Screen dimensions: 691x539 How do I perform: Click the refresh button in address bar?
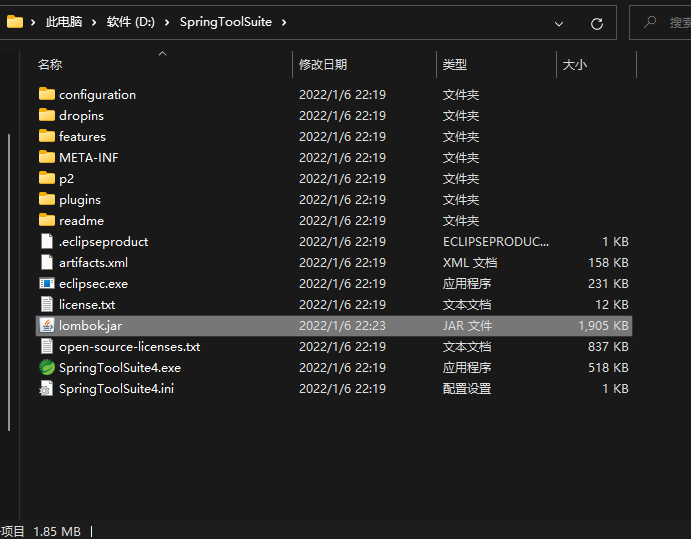pos(597,23)
